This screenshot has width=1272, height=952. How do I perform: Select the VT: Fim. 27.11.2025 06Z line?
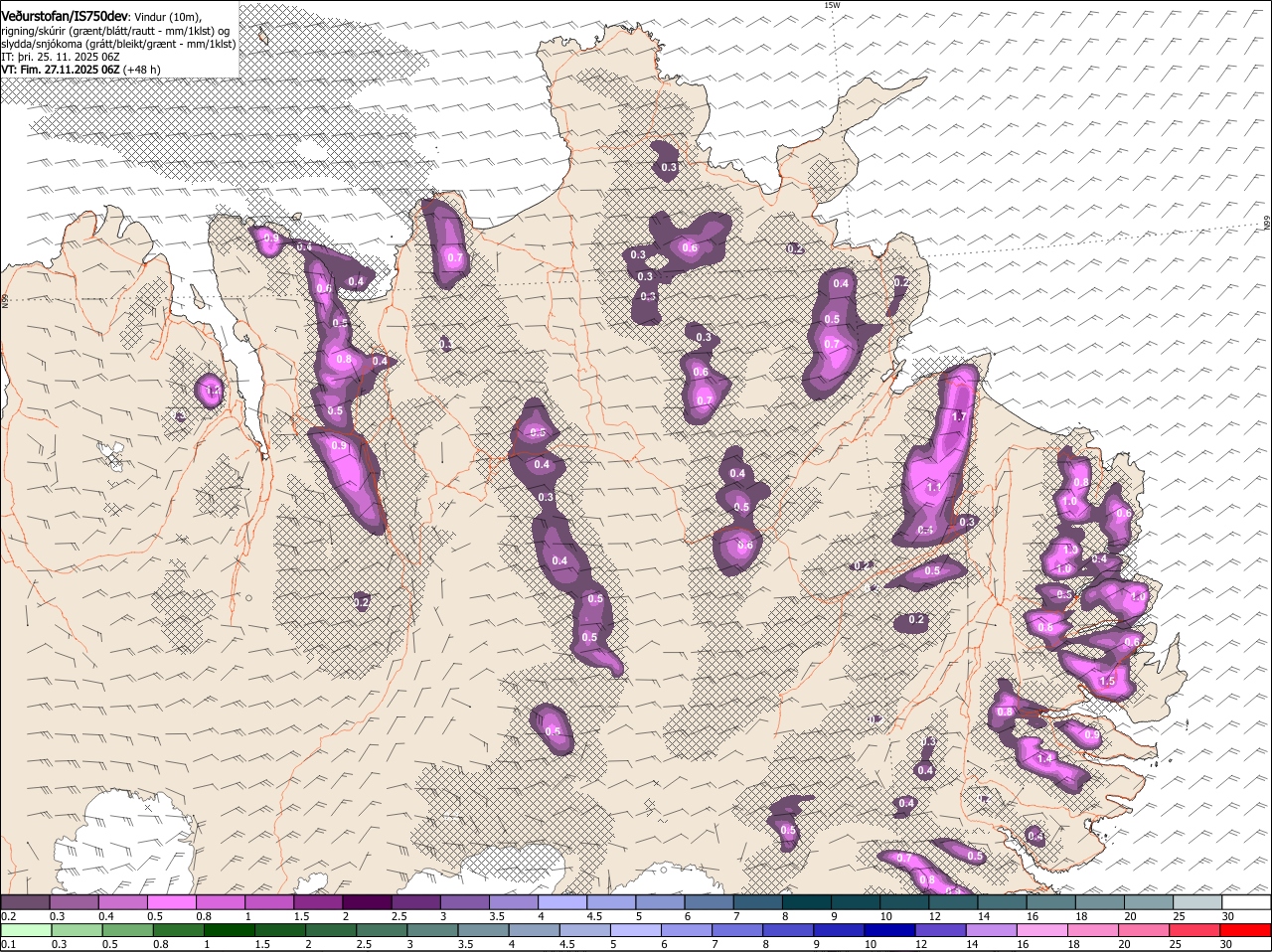coord(60,70)
